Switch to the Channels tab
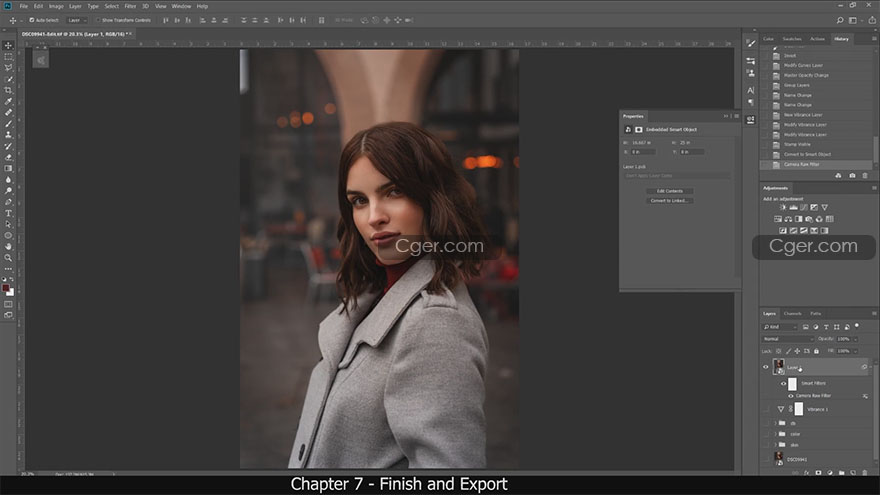Screen dimensions: 880x495 coord(792,313)
